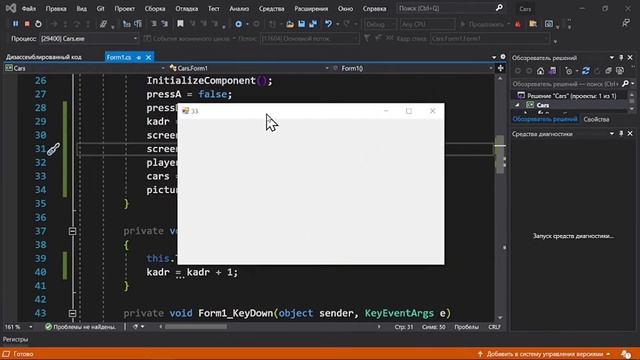Click the uncomment selection lines icon
640x360 pixels.
pos(164,24)
